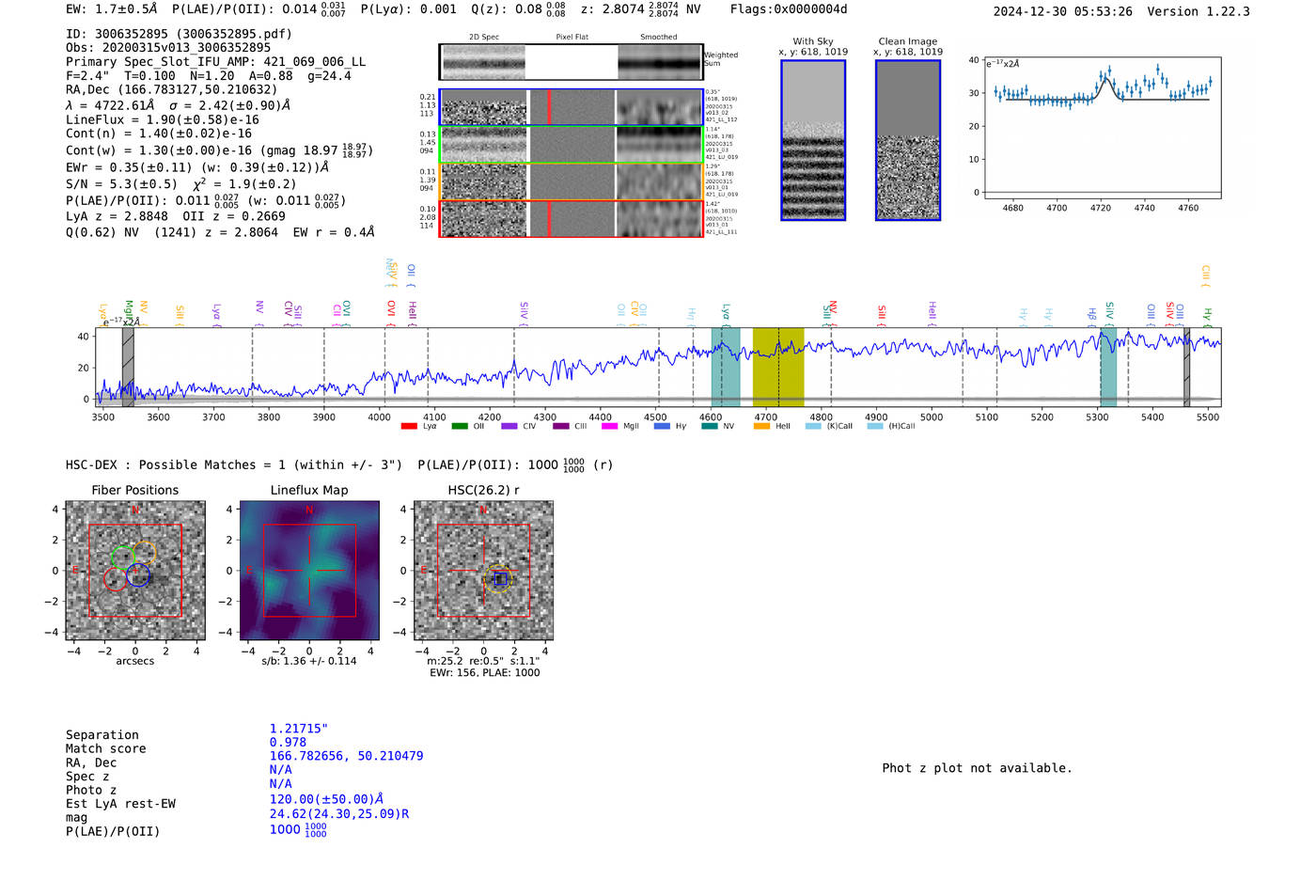This screenshot has width=1316, height=896.
Task: Click the 120.00(±50.00)Å rest-EW value
Action: click(x=326, y=799)
